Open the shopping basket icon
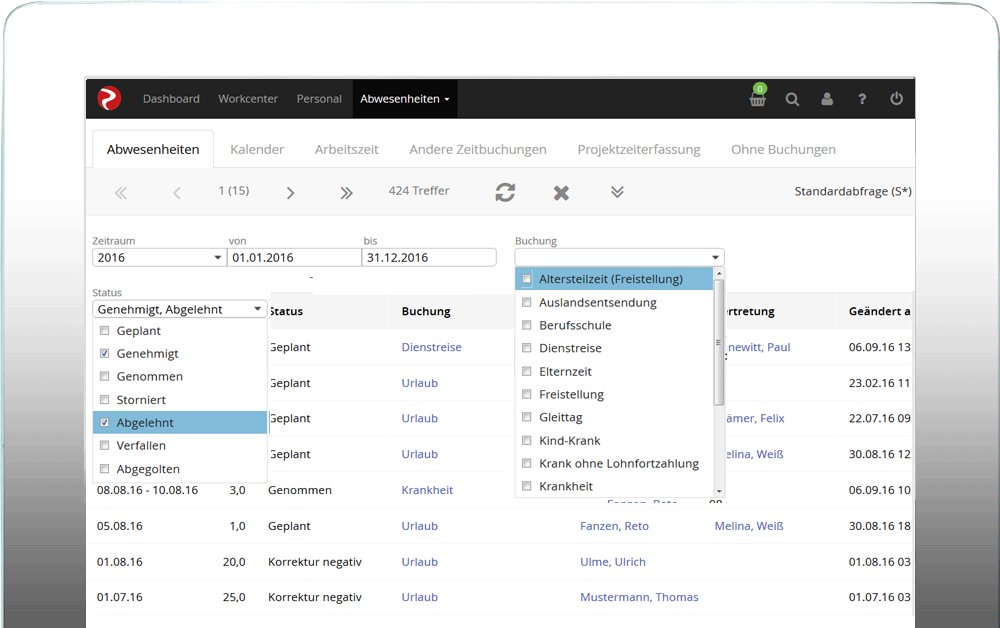Viewport: 1000px width, 628px height. click(758, 100)
